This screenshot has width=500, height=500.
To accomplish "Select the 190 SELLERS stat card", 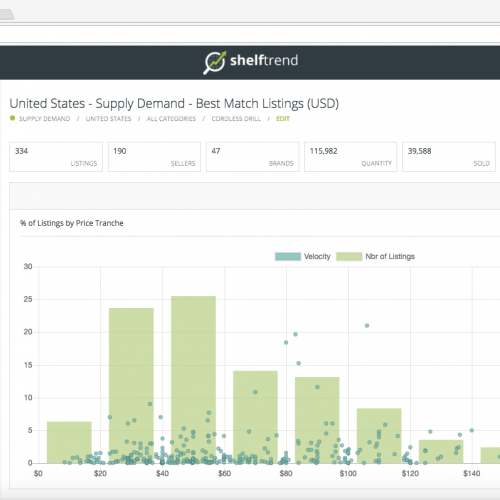I will click(x=154, y=157).
